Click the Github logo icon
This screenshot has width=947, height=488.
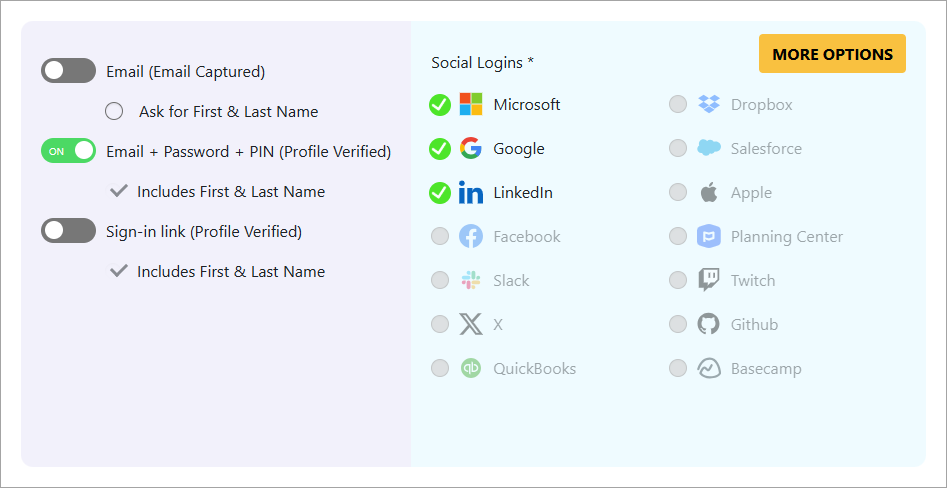point(709,325)
